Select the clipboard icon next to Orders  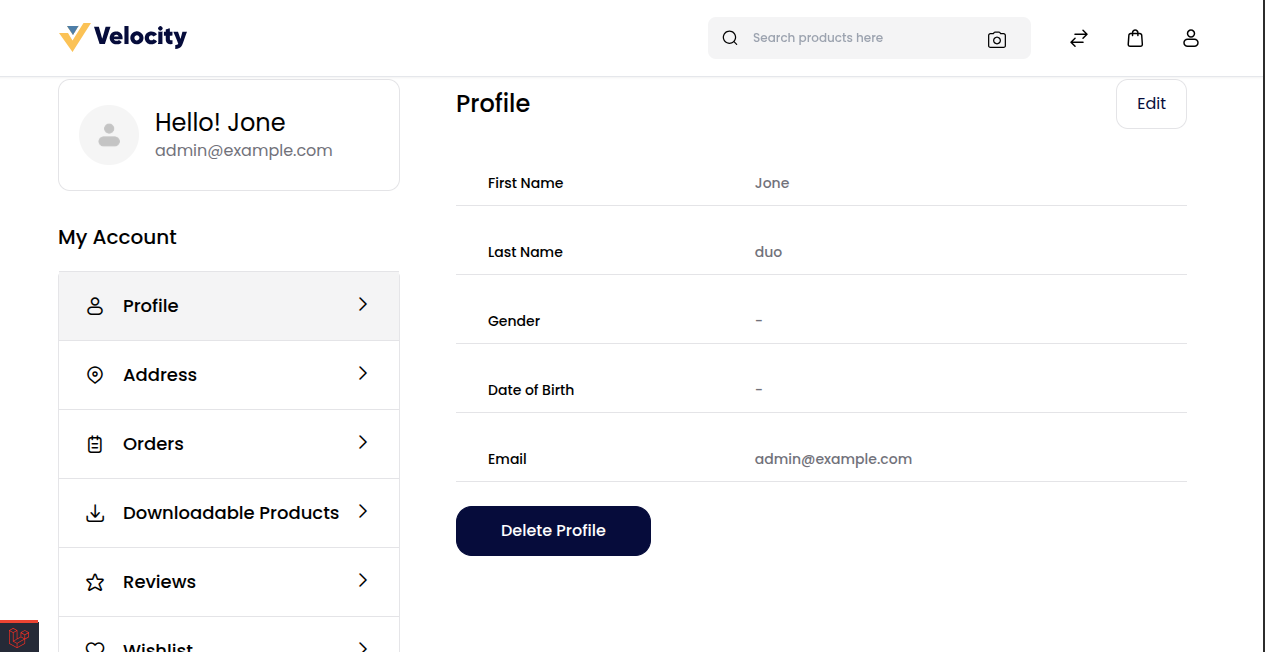point(94,443)
